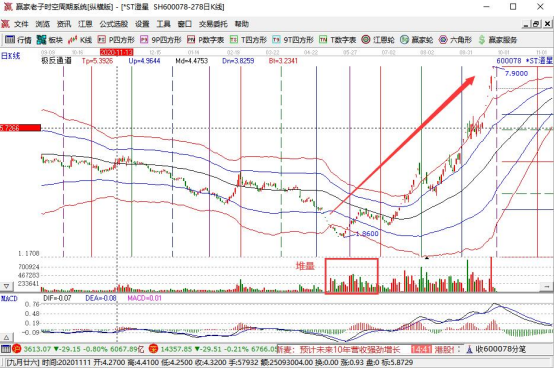The height and width of the screenshot is (369, 554).
Task: Select the 9T四方形 tool
Action: [x=293, y=40]
